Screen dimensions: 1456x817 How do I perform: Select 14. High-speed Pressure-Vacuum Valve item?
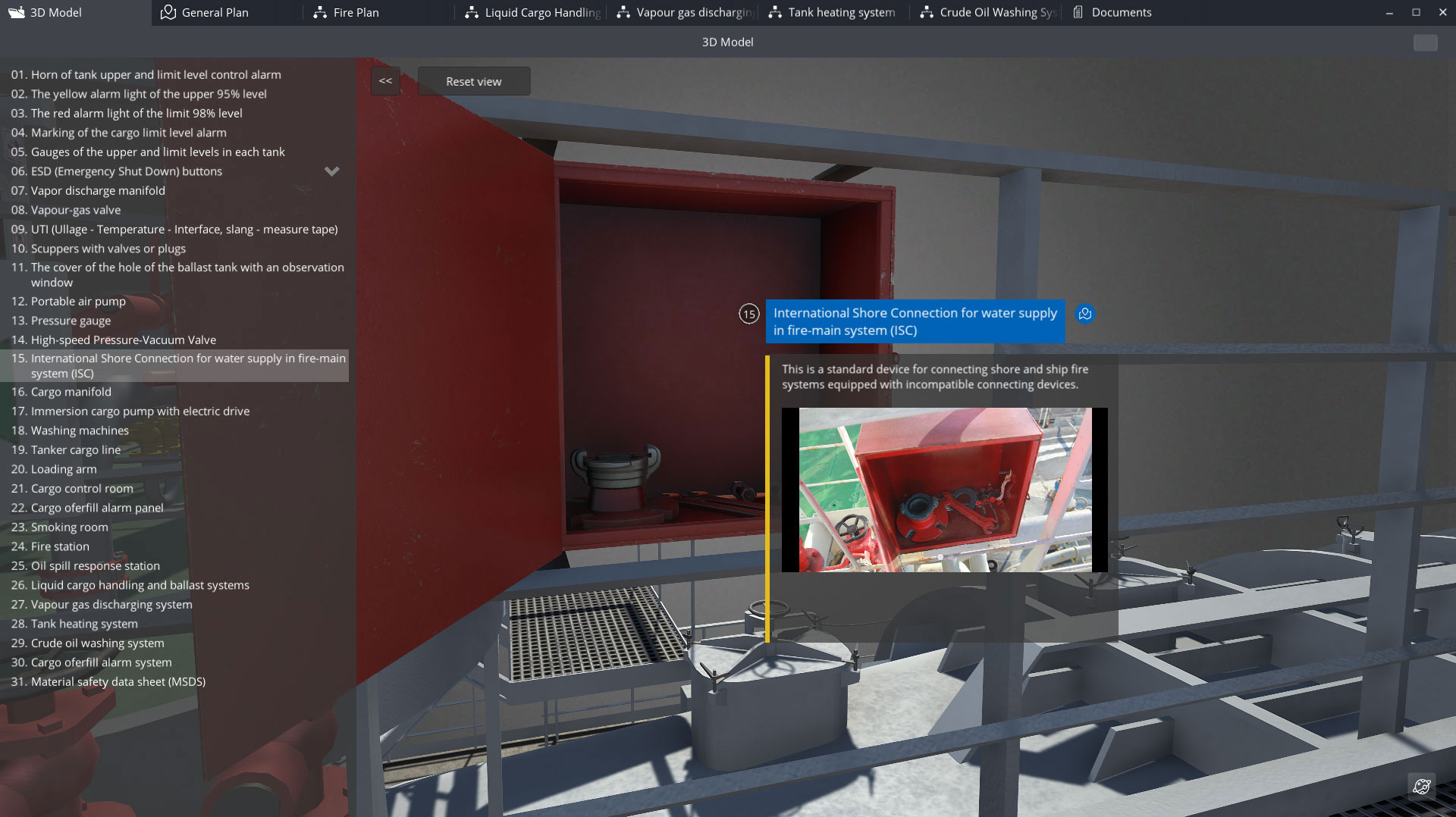(123, 340)
